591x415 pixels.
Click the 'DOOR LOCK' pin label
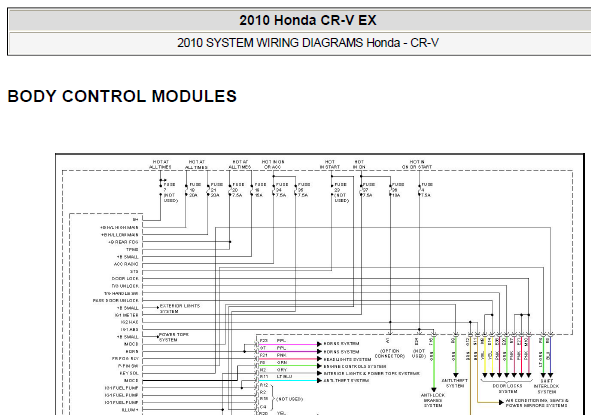[x=125, y=279]
